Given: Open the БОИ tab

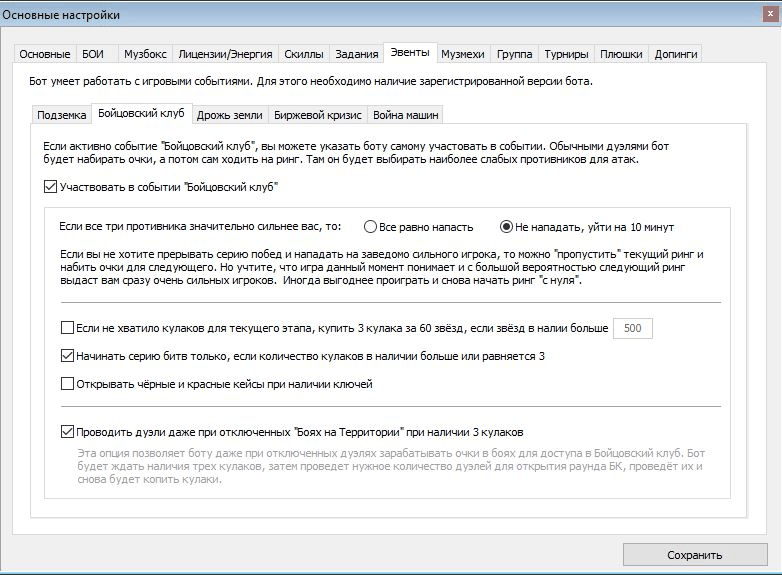Looking at the screenshot, I should tap(97, 54).
